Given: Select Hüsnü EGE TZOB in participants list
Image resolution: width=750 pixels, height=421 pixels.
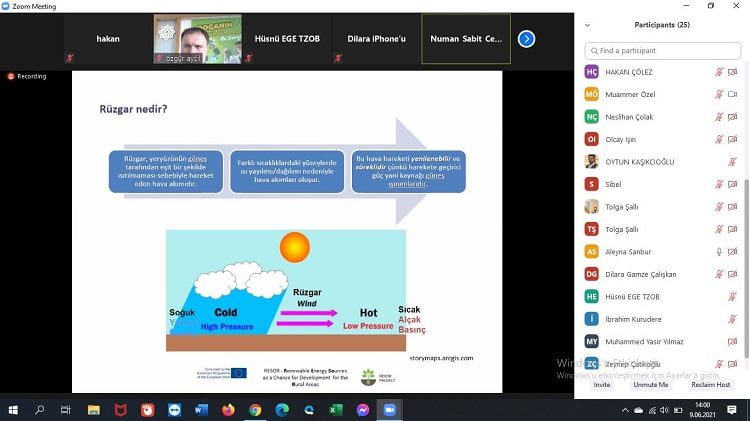Looking at the screenshot, I should pyautogui.click(x=640, y=296).
